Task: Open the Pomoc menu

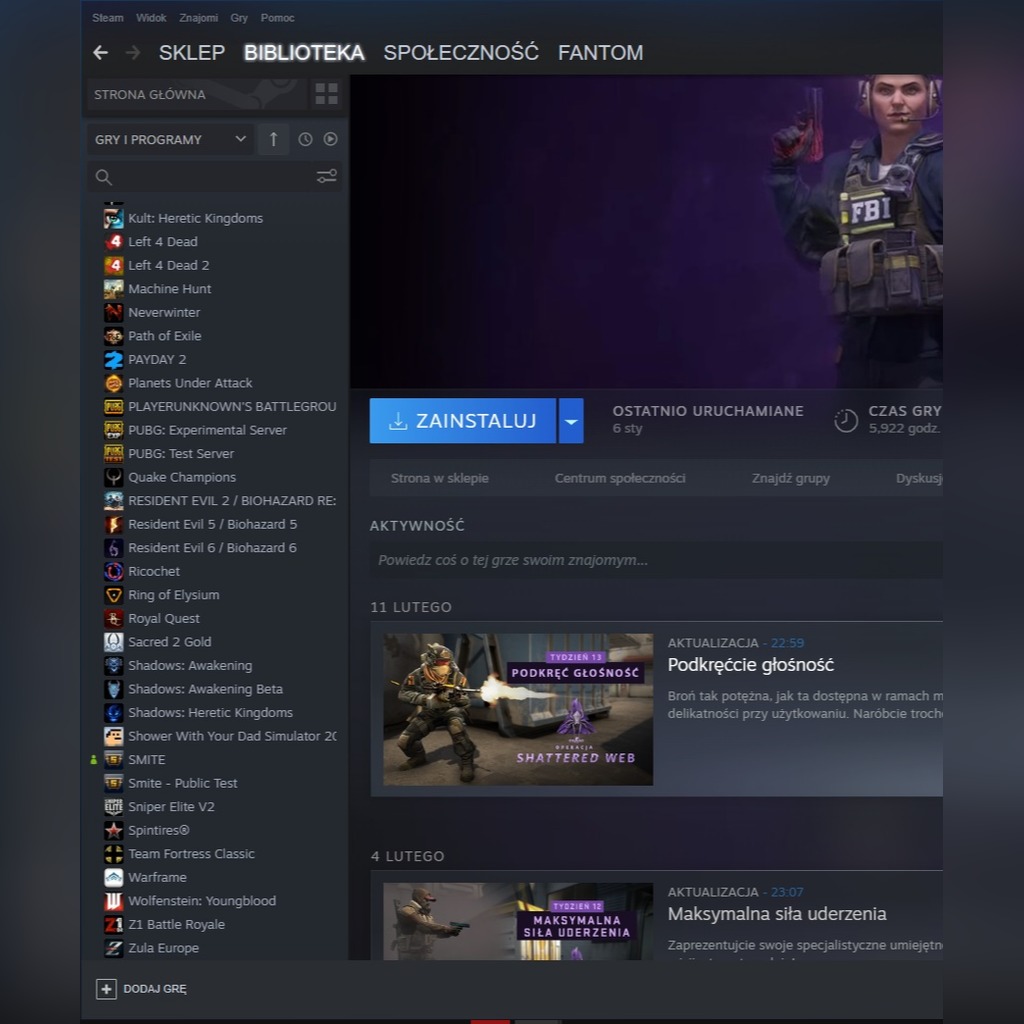Action: [278, 18]
